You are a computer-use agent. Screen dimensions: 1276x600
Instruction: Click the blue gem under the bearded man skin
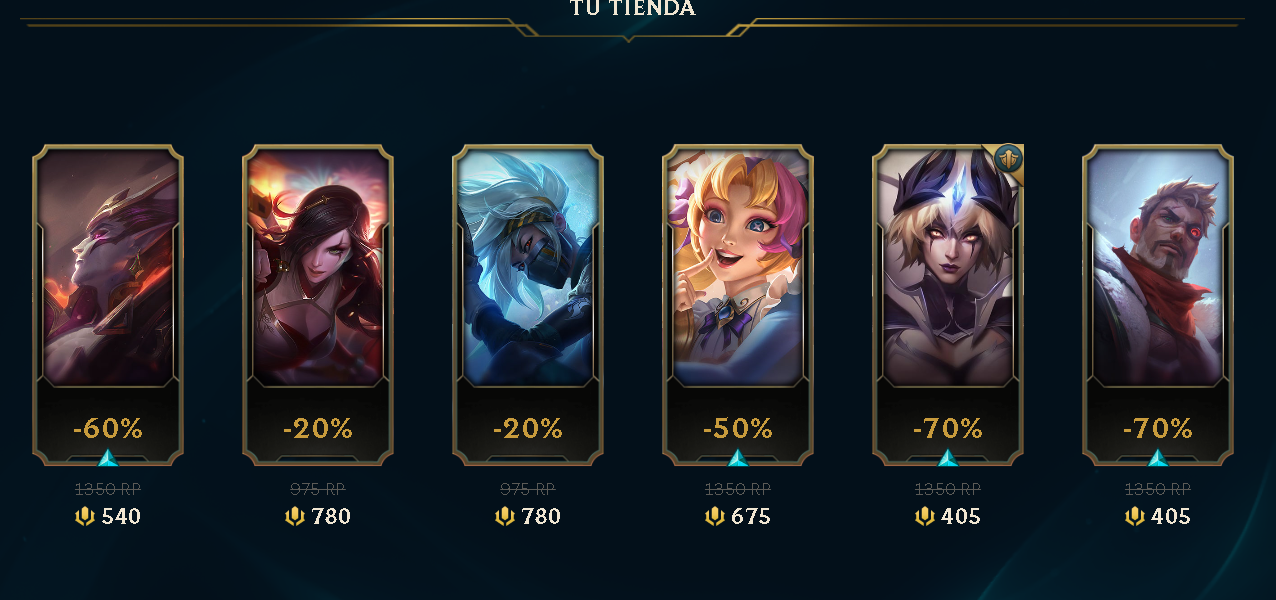(1158, 459)
